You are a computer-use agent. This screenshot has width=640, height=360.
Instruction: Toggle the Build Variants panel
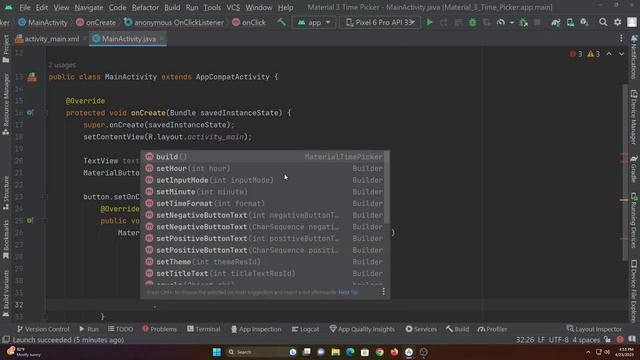click(6, 293)
